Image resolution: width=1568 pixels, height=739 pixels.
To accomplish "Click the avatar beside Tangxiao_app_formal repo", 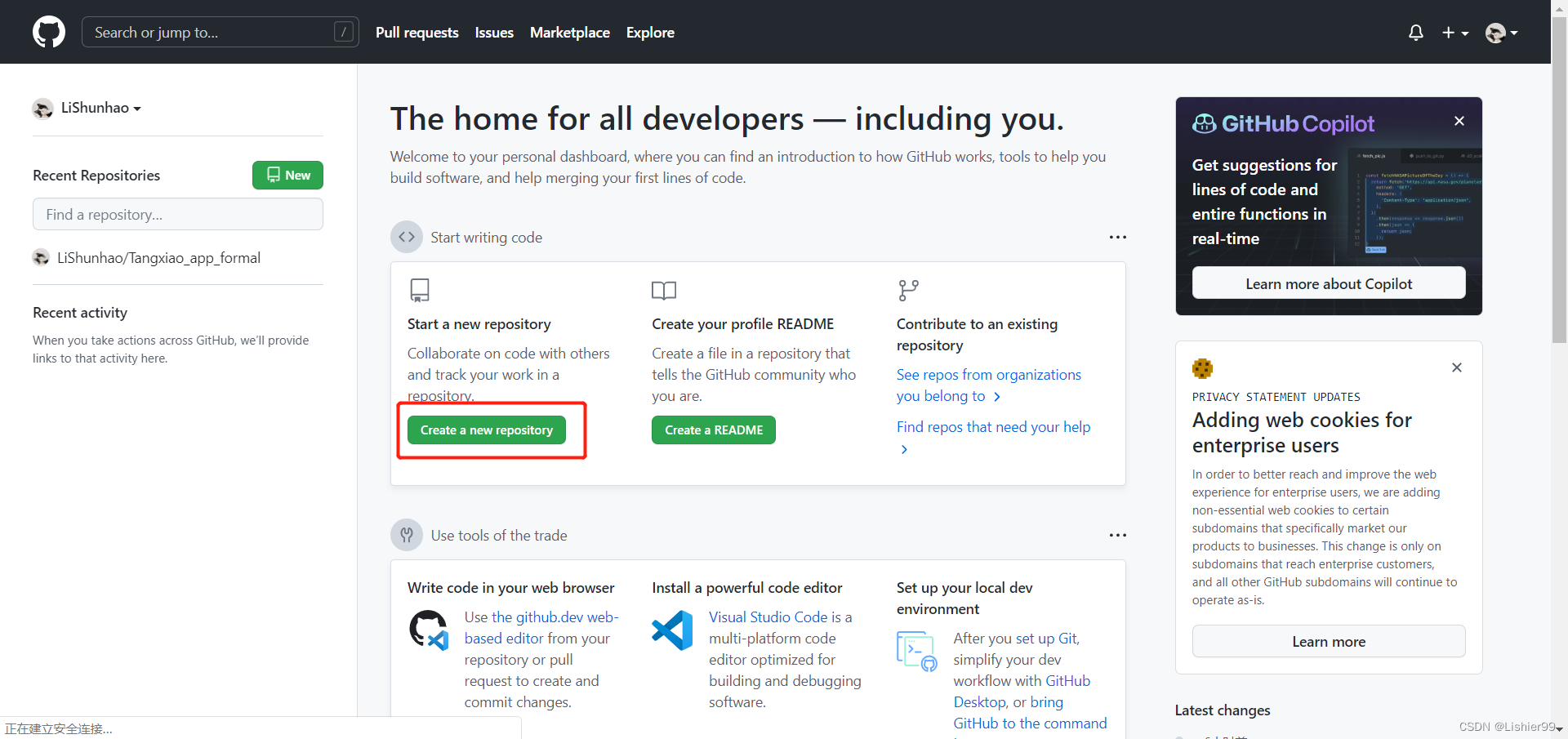I will coord(41,258).
